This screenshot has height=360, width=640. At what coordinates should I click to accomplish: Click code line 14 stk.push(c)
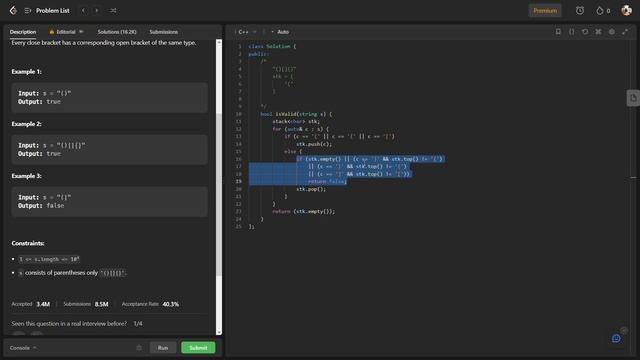(x=314, y=144)
